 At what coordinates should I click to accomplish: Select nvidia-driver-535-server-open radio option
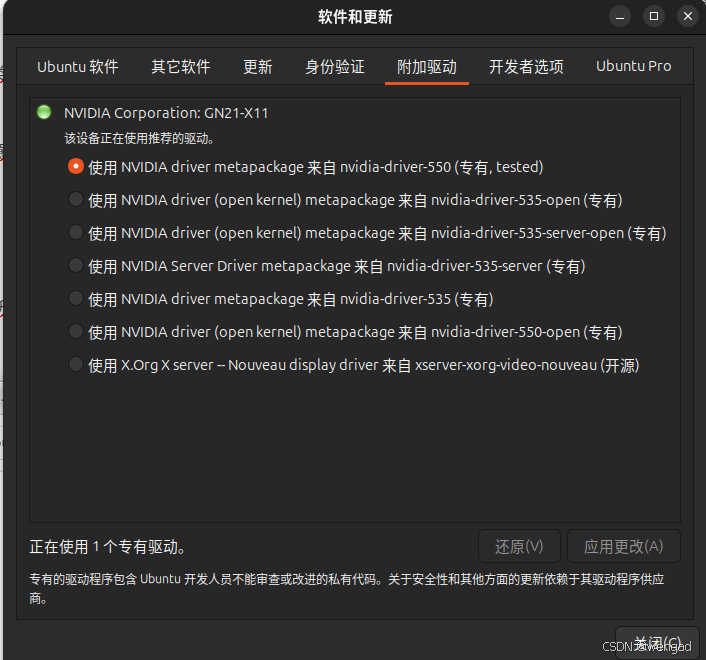[76, 233]
